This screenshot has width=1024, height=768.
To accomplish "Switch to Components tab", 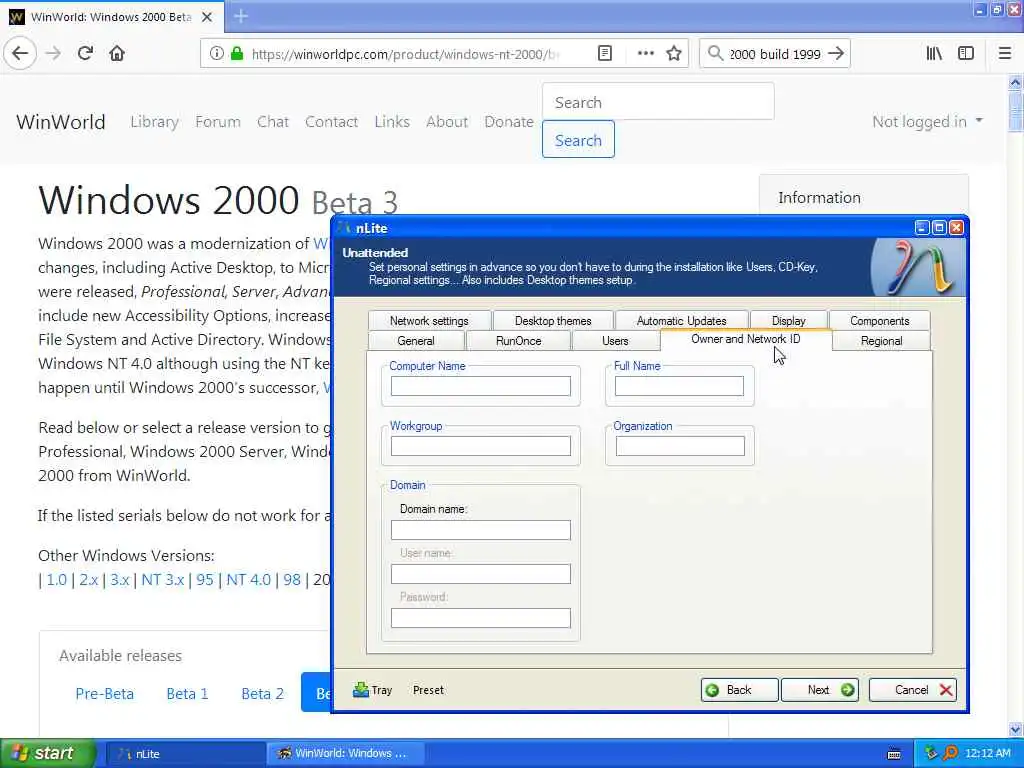I will click(x=879, y=321).
